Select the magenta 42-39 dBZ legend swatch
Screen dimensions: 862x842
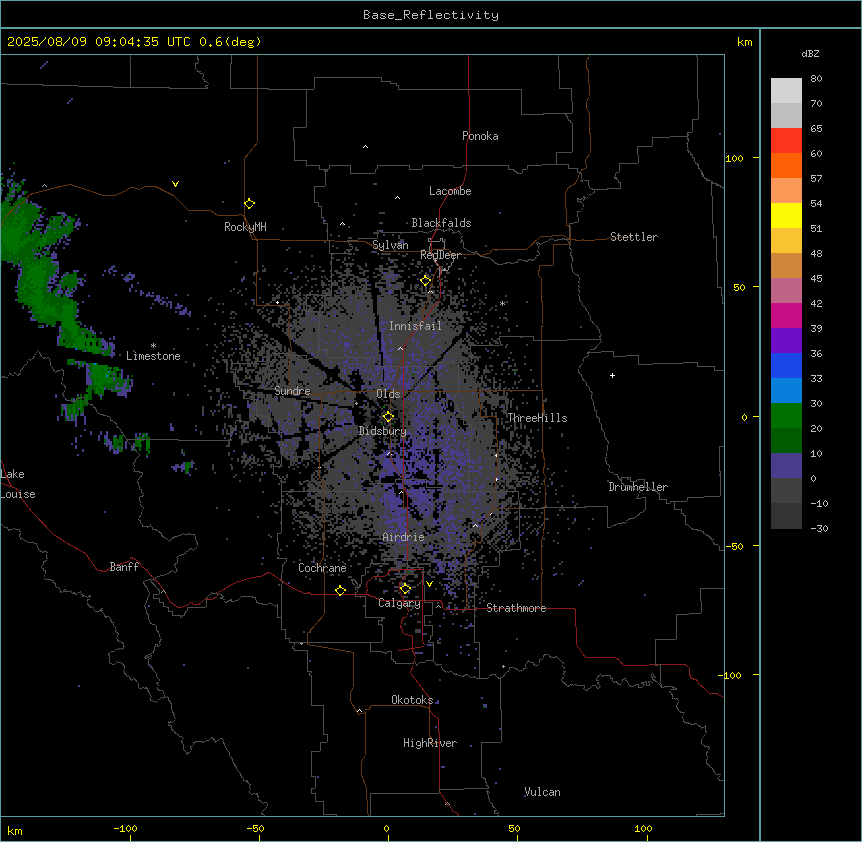[x=786, y=315]
